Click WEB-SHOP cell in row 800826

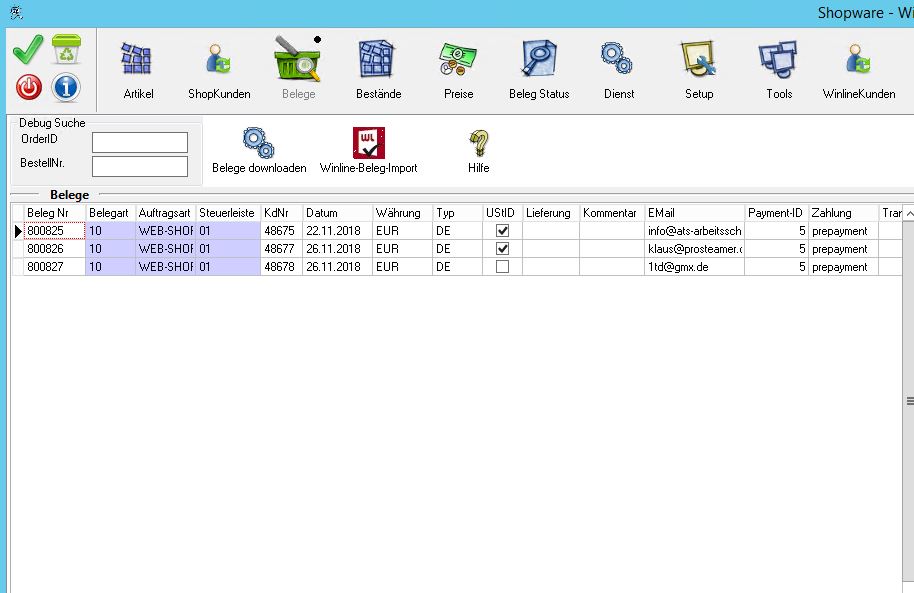click(166, 249)
